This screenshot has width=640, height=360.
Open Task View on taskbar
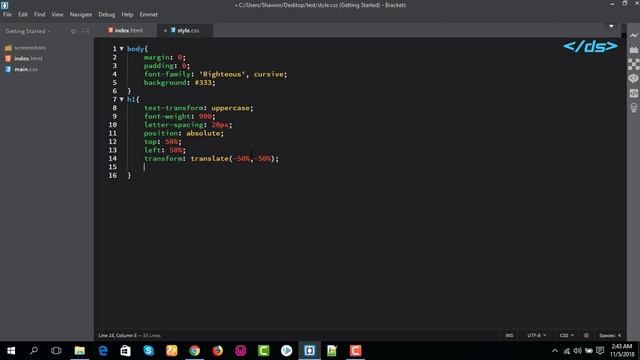click(x=56, y=351)
